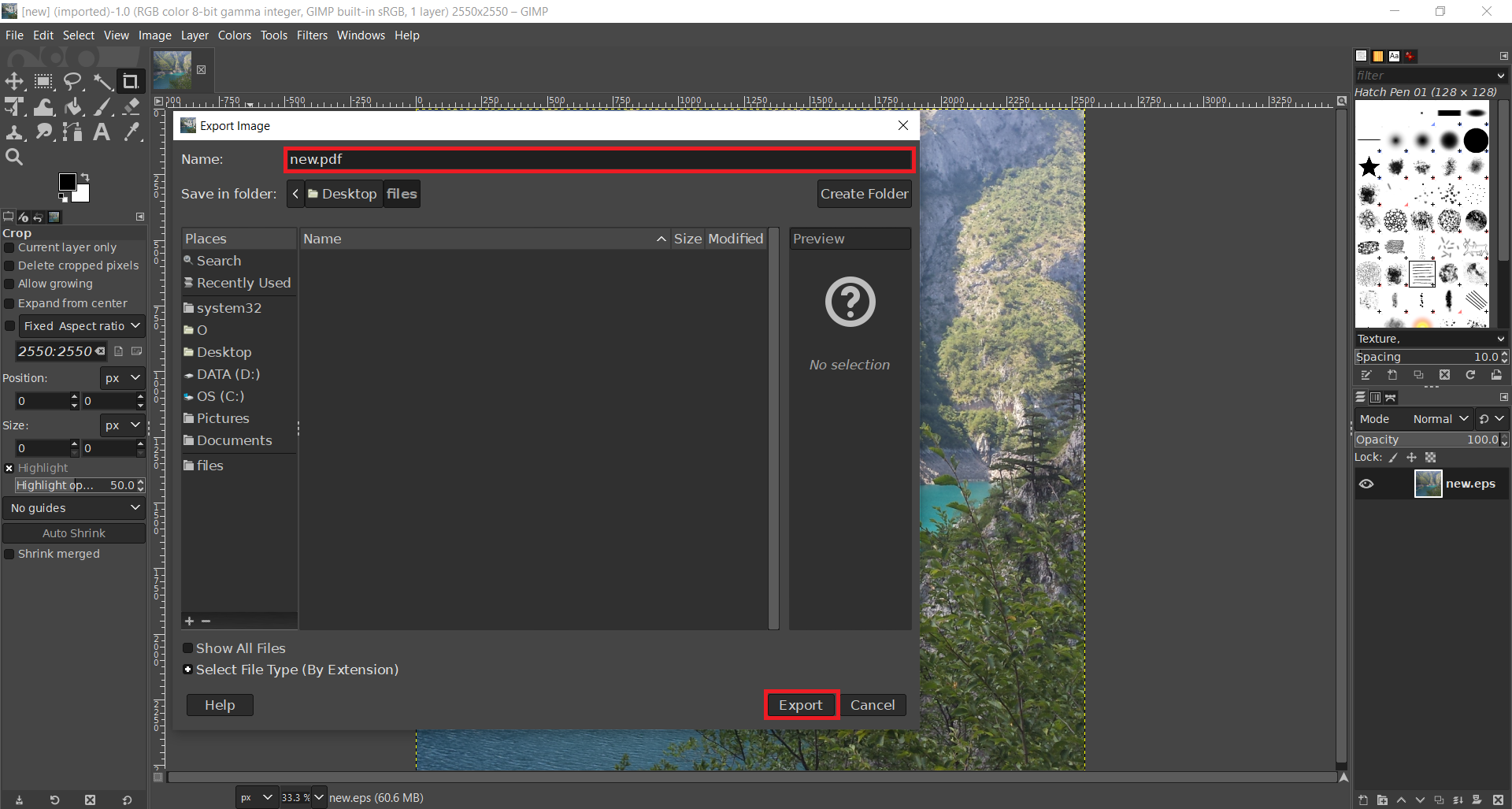1512x809 pixels.
Task: Expand Select File Type (By Extension)
Action: click(x=188, y=670)
